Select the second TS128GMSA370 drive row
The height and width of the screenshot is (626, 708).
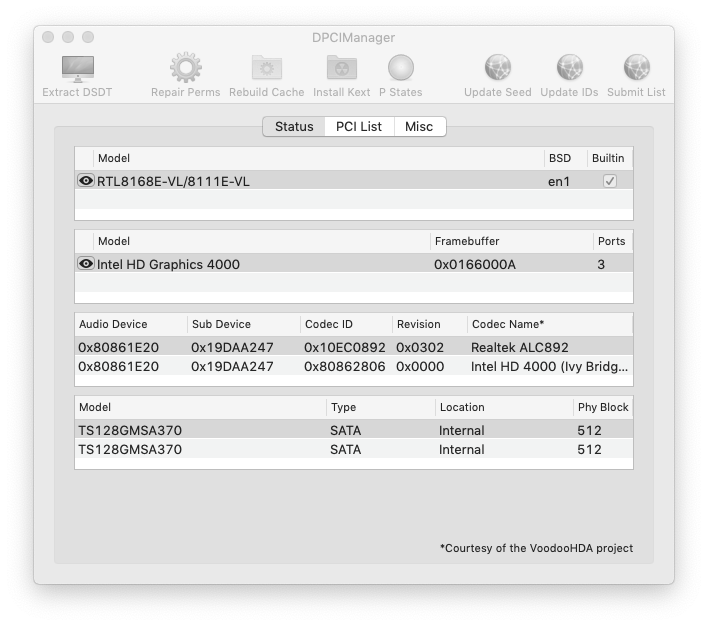354,449
